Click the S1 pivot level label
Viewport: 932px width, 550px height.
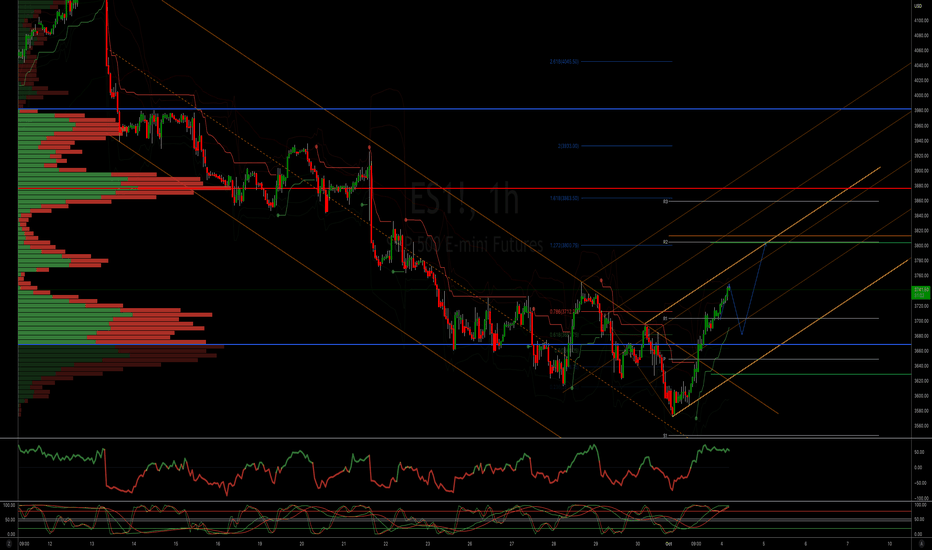click(666, 436)
